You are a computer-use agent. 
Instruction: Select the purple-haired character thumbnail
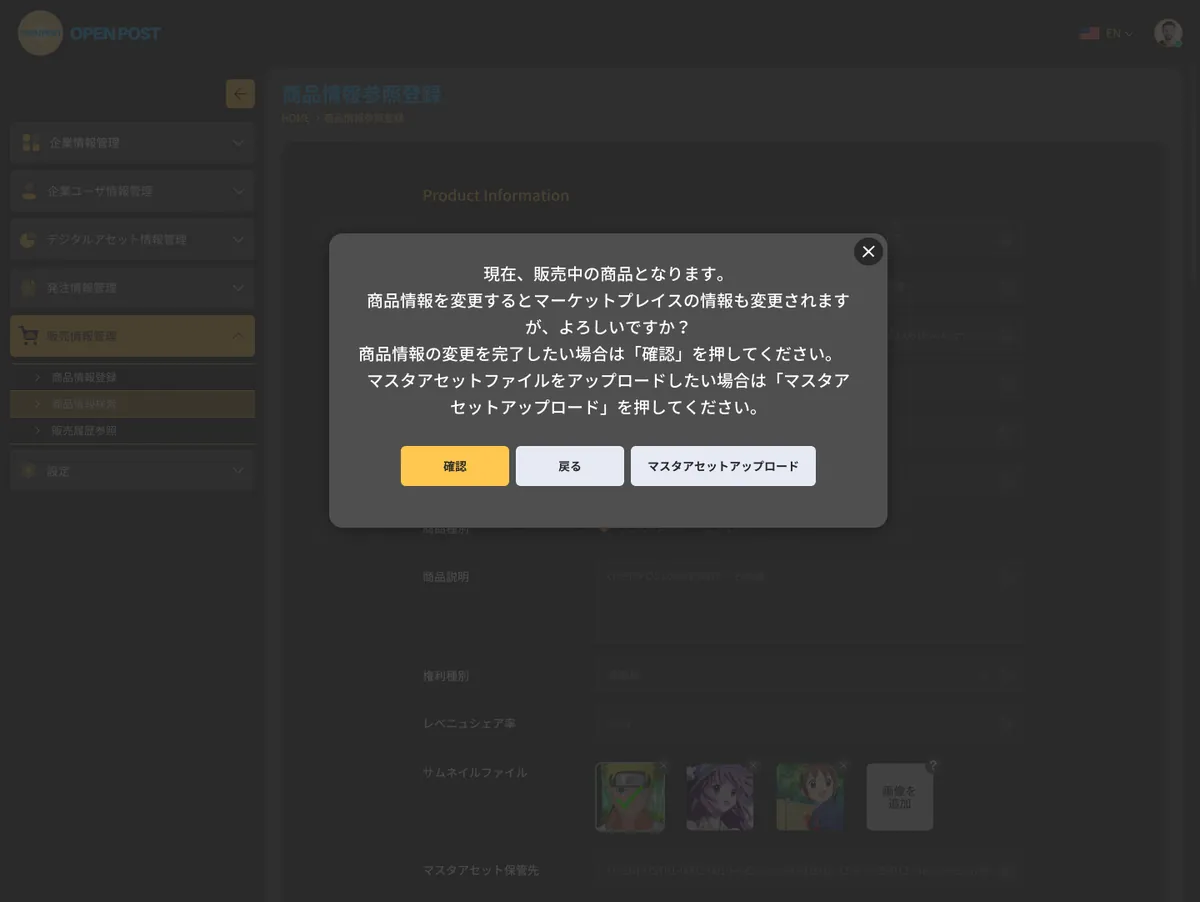pos(720,797)
